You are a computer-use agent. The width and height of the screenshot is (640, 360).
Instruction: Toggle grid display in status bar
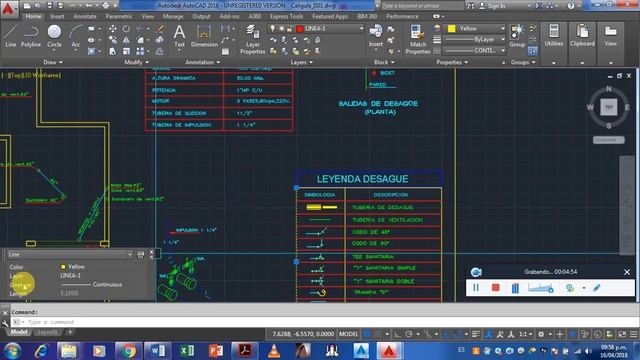367,334
